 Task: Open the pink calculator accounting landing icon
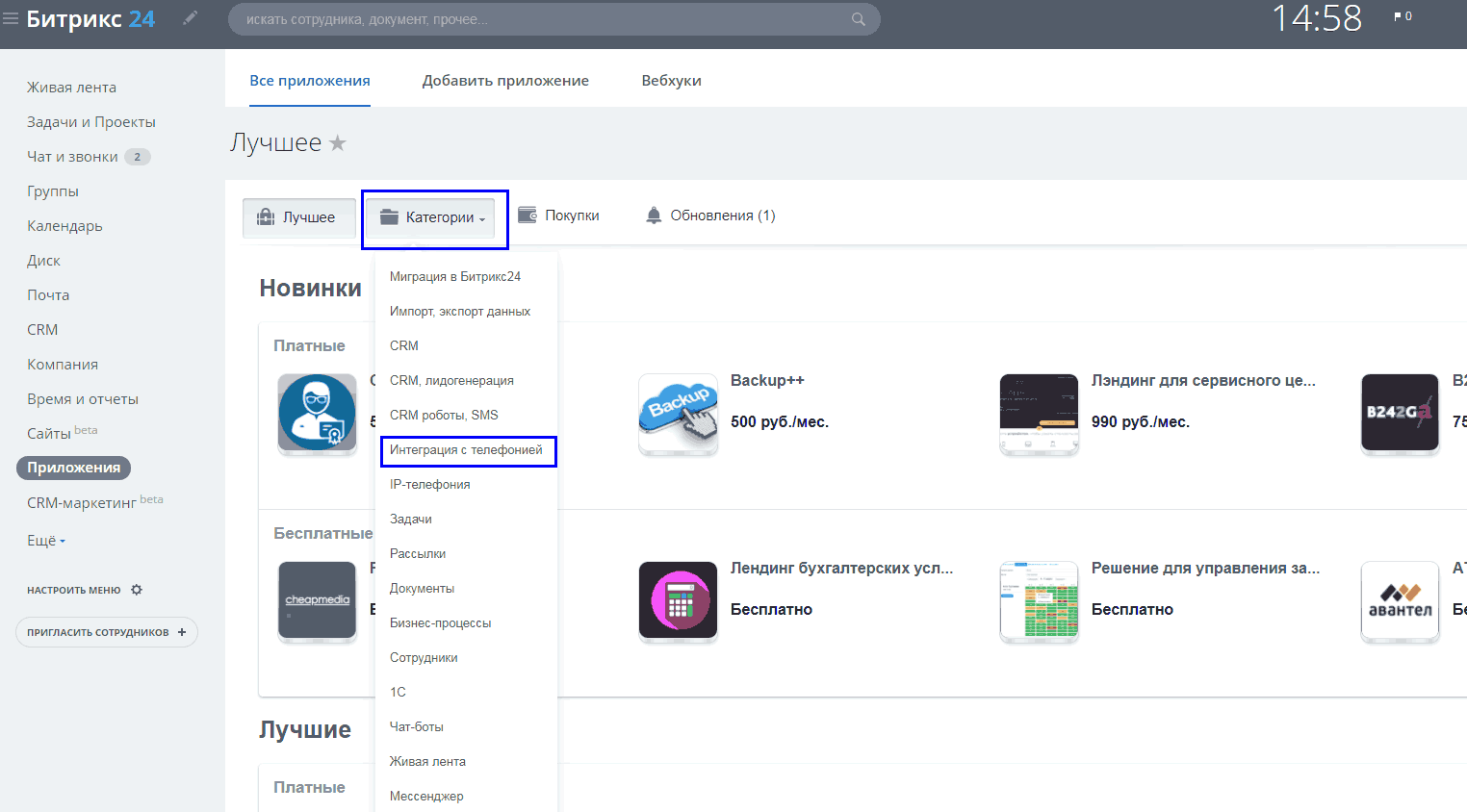coord(678,601)
